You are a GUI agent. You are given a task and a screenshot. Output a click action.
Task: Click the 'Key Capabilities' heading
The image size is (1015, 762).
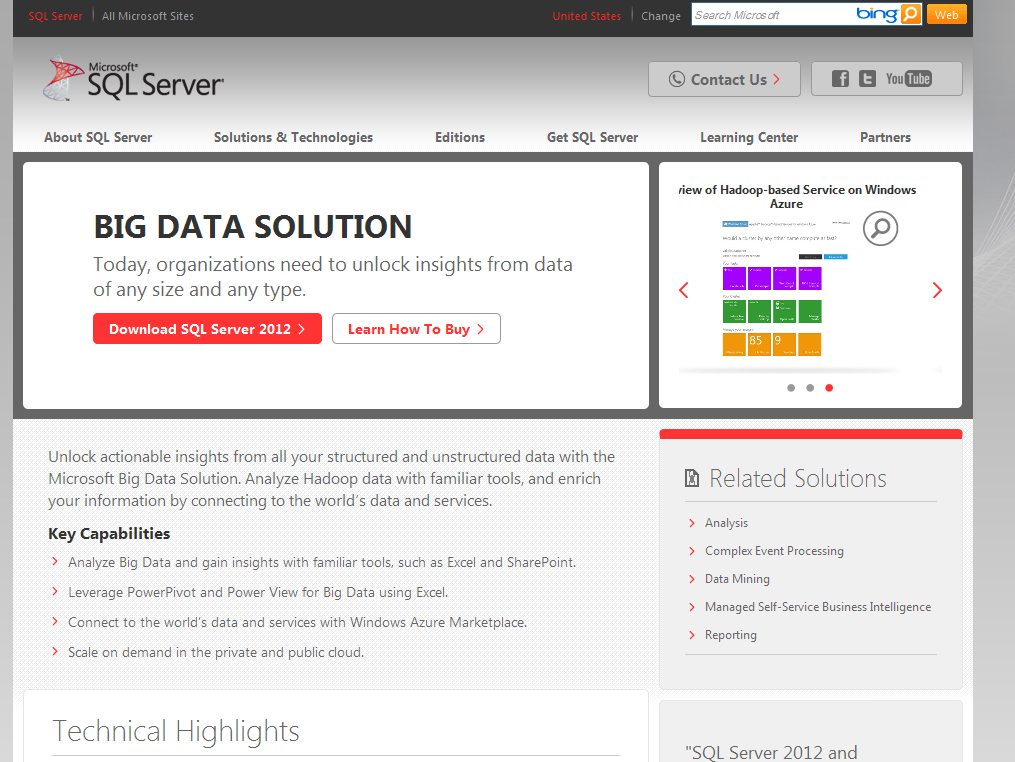click(109, 533)
